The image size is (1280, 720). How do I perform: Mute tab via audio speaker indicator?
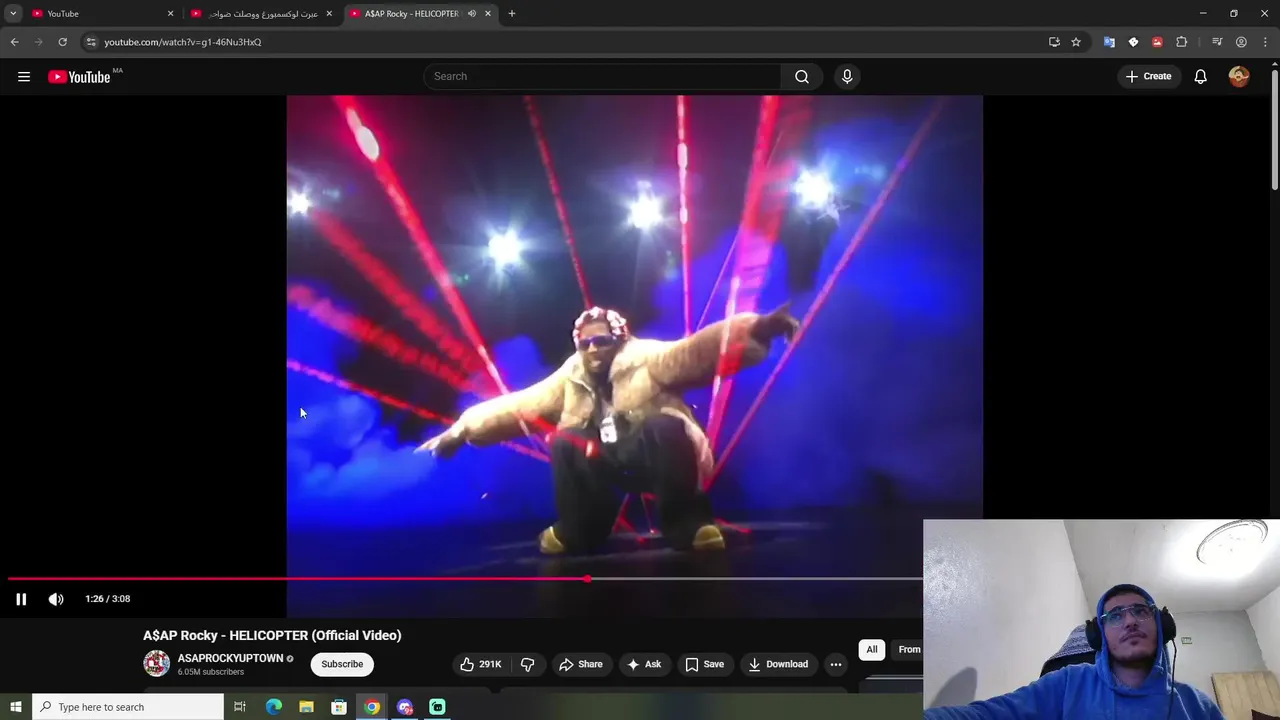(x=472, y=14)
